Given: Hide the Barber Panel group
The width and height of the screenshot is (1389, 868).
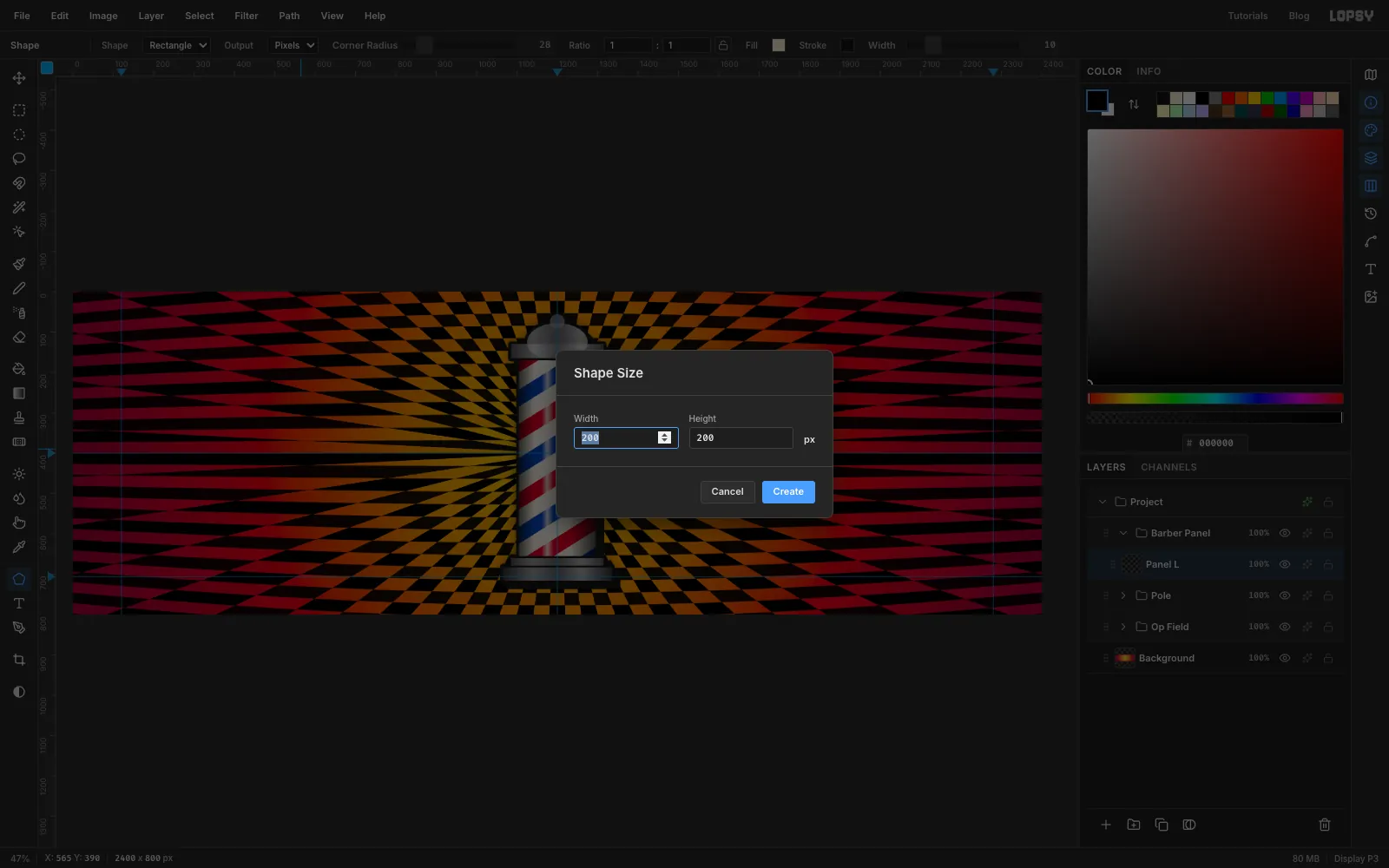Looking at the screenshot, I should (1285, 533).
